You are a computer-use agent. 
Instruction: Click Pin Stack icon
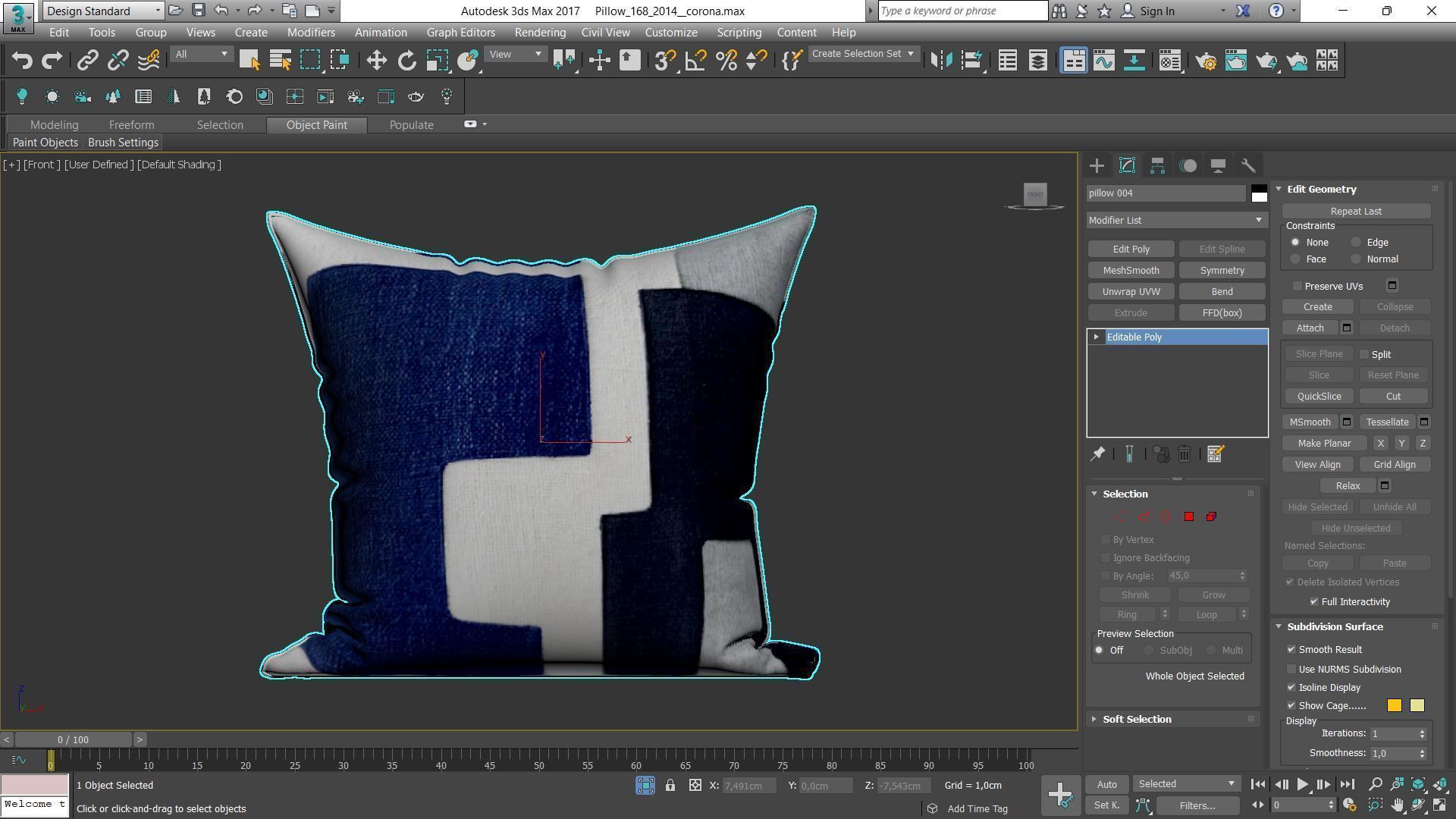[x=1097, y=454]
